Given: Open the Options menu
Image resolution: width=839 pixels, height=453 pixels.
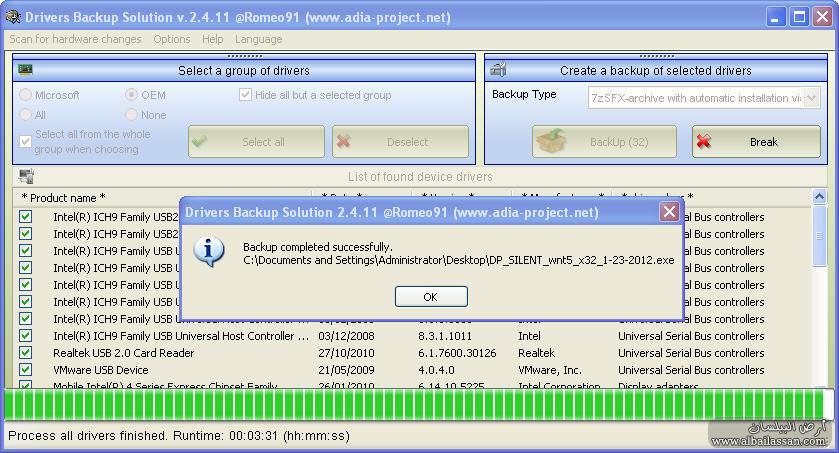Looking at the screenshot, I should click(172, 39).
